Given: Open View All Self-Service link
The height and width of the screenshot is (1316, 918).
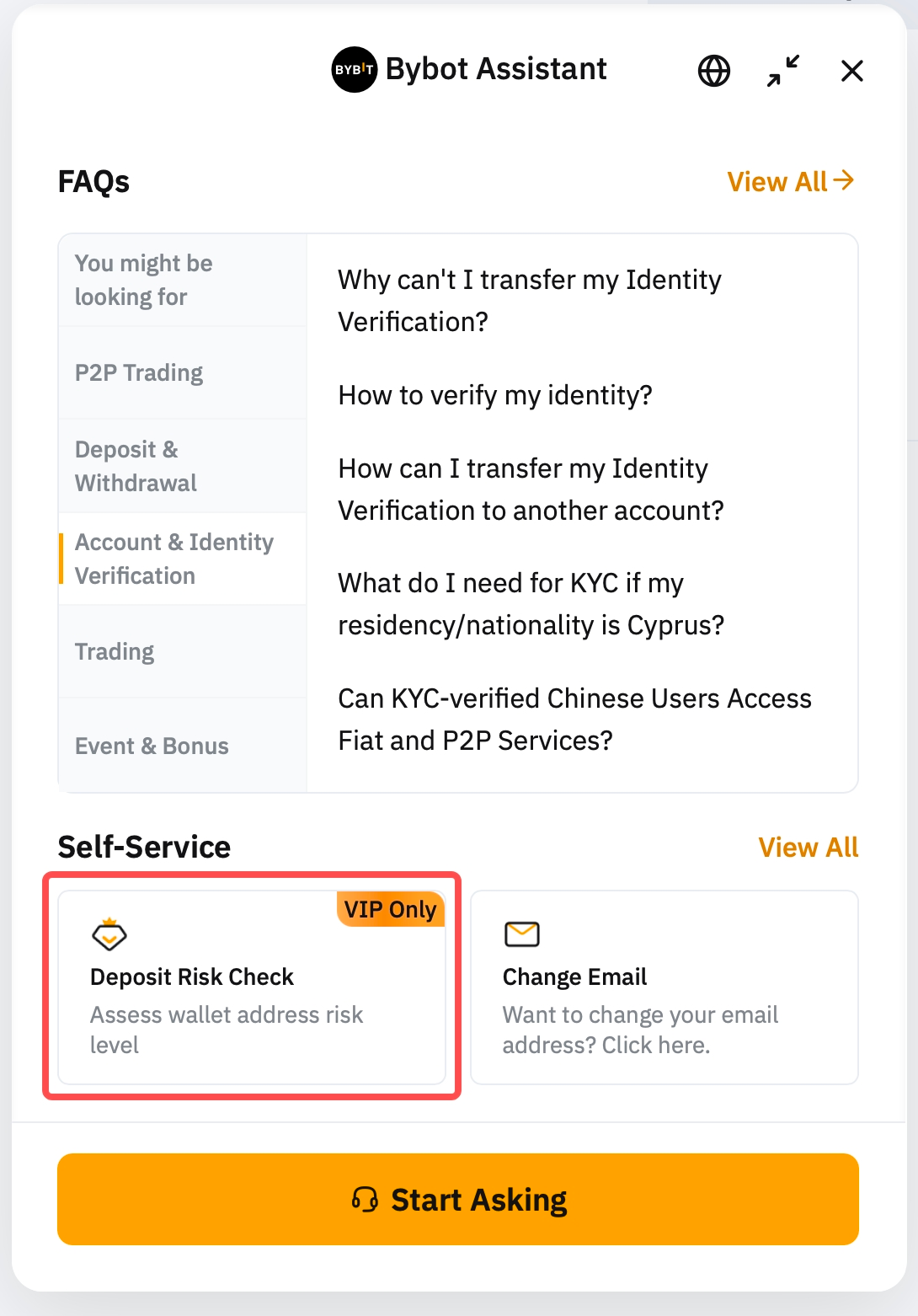Looking at the screenshot, I should (x=808, y=848).
